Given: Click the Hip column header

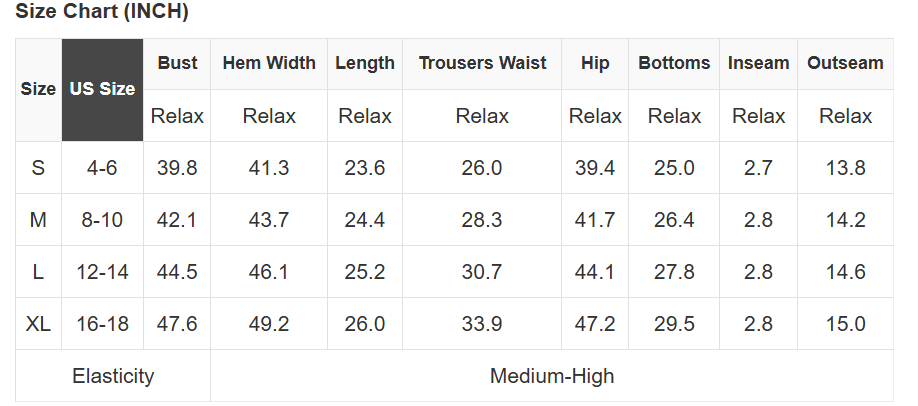Looking at the screenshot, I should (x=595, y=63).
